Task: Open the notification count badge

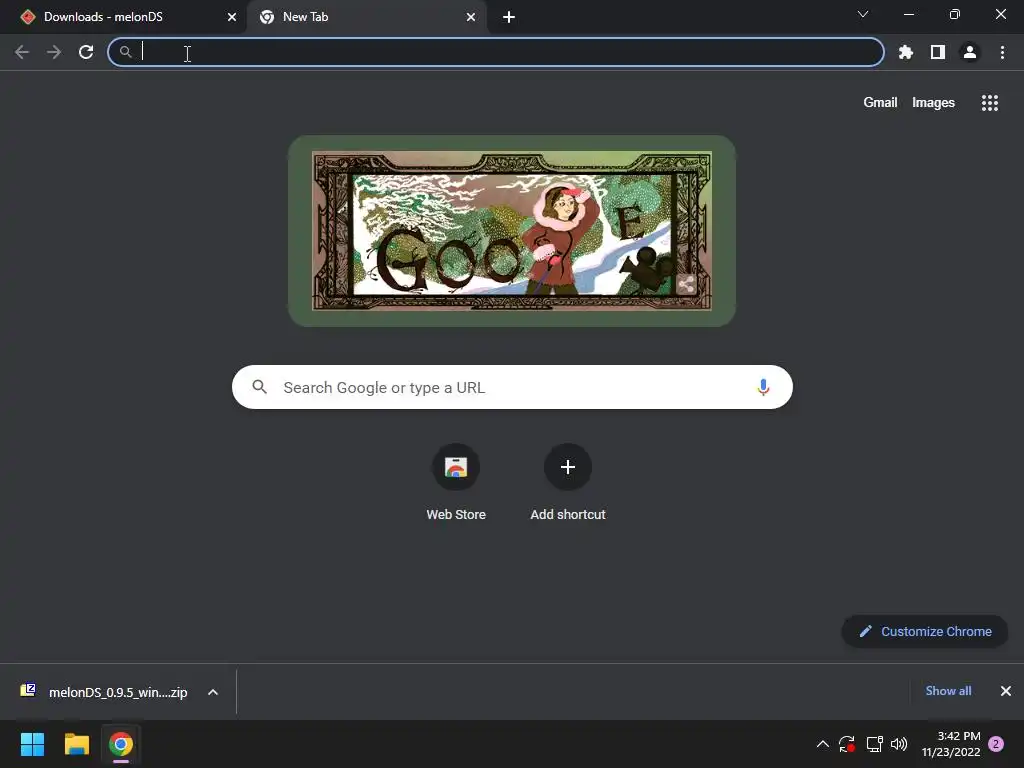Action: tap(996, 744)
